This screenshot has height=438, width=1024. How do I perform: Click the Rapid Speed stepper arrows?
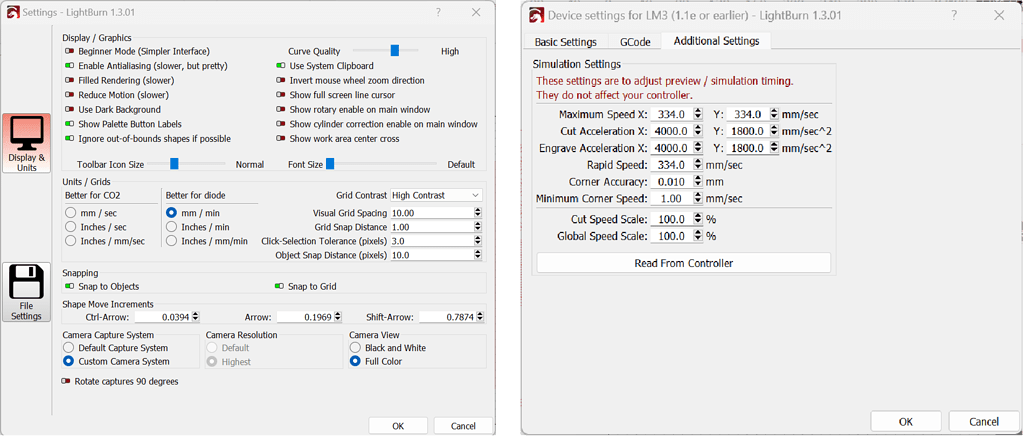pyautogui.click(x=699, y=165)
